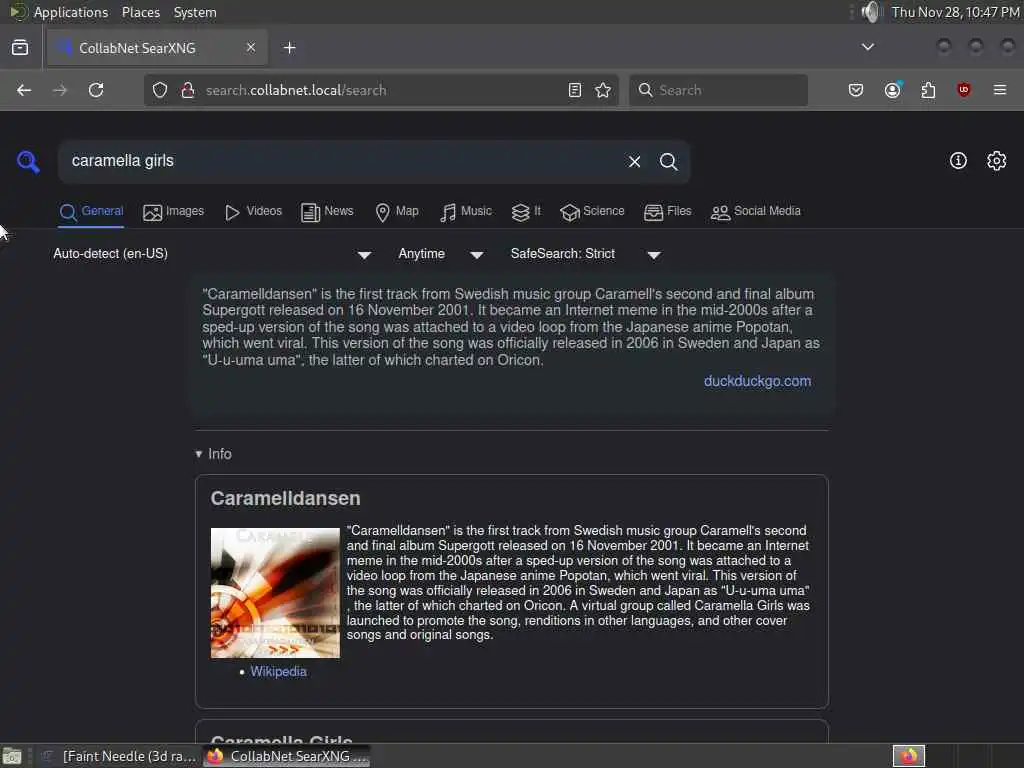Open uBlock Origin extension icon

click(964, 90)
